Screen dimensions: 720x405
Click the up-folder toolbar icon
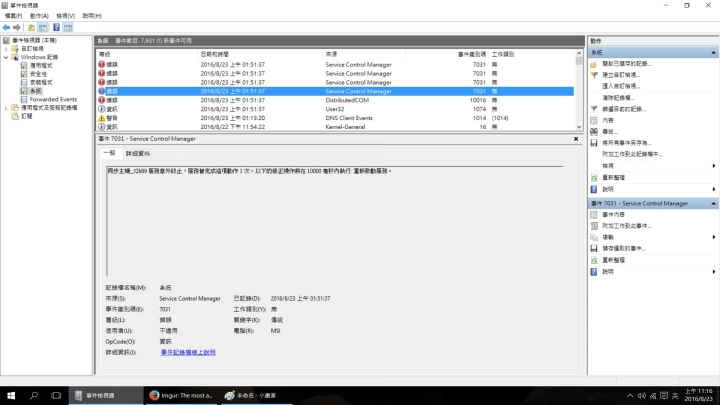click(x=31, y=28)
